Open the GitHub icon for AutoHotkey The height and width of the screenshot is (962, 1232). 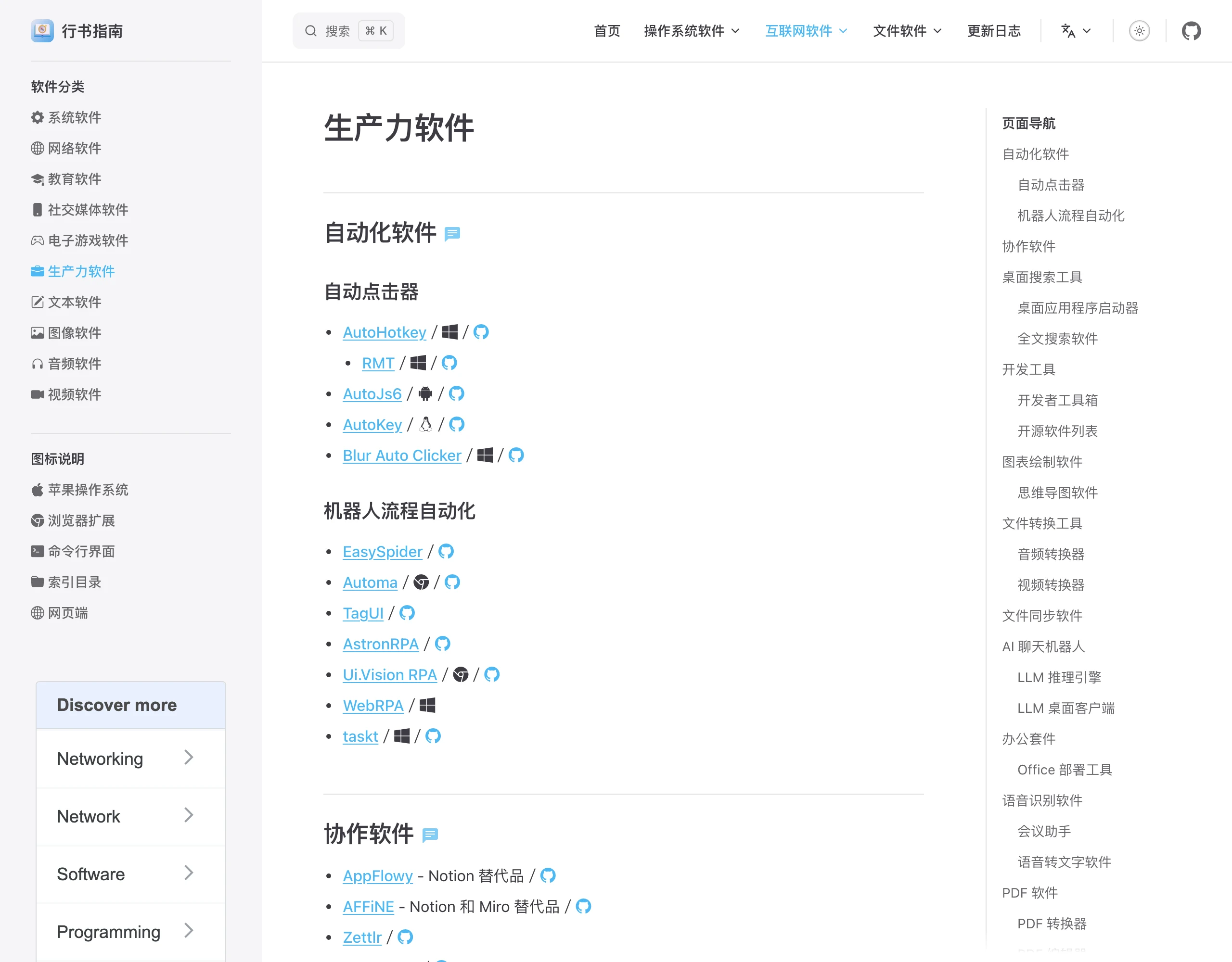[481, 332]
